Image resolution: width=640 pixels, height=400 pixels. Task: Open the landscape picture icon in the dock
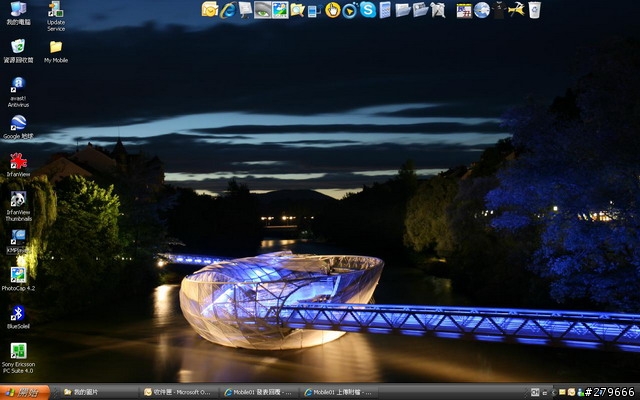click(x=280, y=10)
